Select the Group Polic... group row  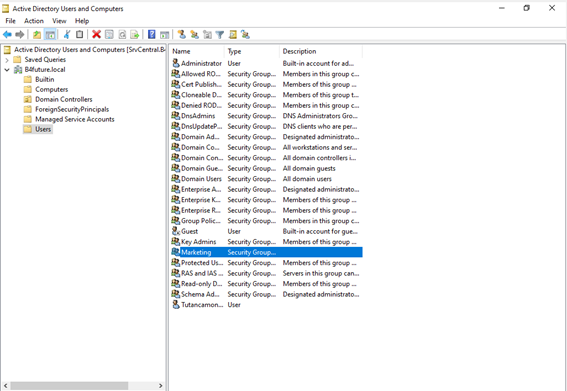[x=267, y=221]
